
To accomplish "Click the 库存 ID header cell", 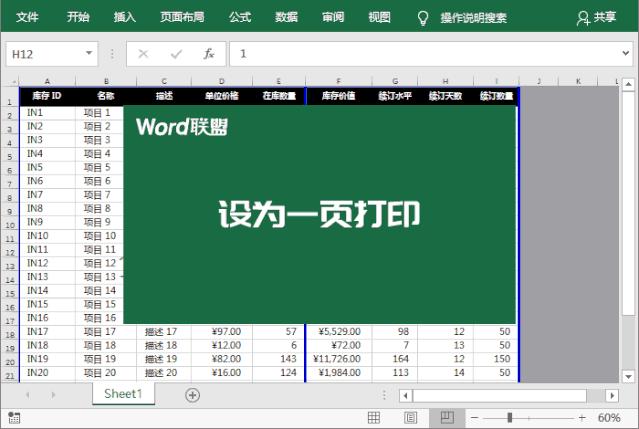I will pos(47,96).
